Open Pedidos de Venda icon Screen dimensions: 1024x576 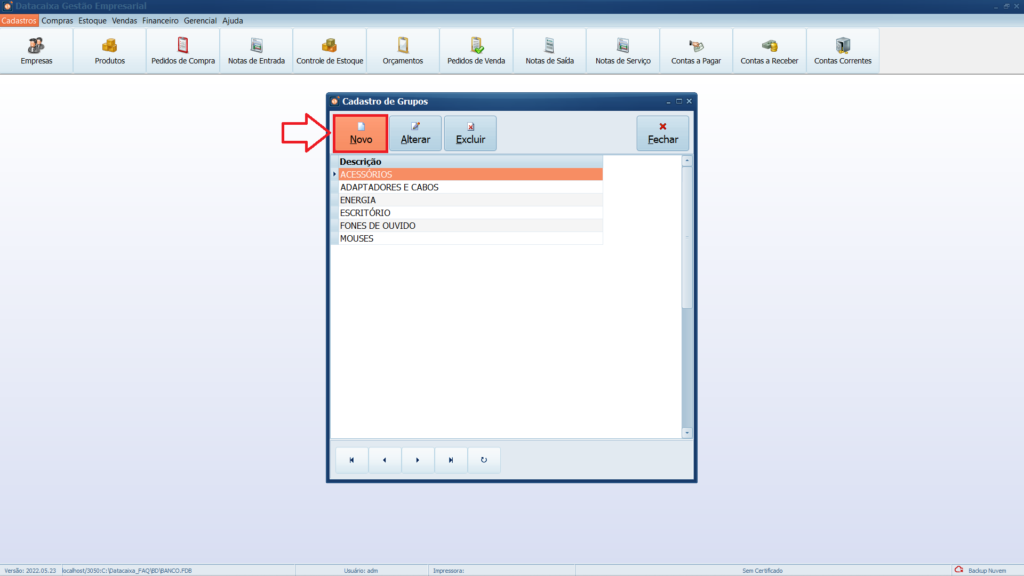[x=476, y=50]
